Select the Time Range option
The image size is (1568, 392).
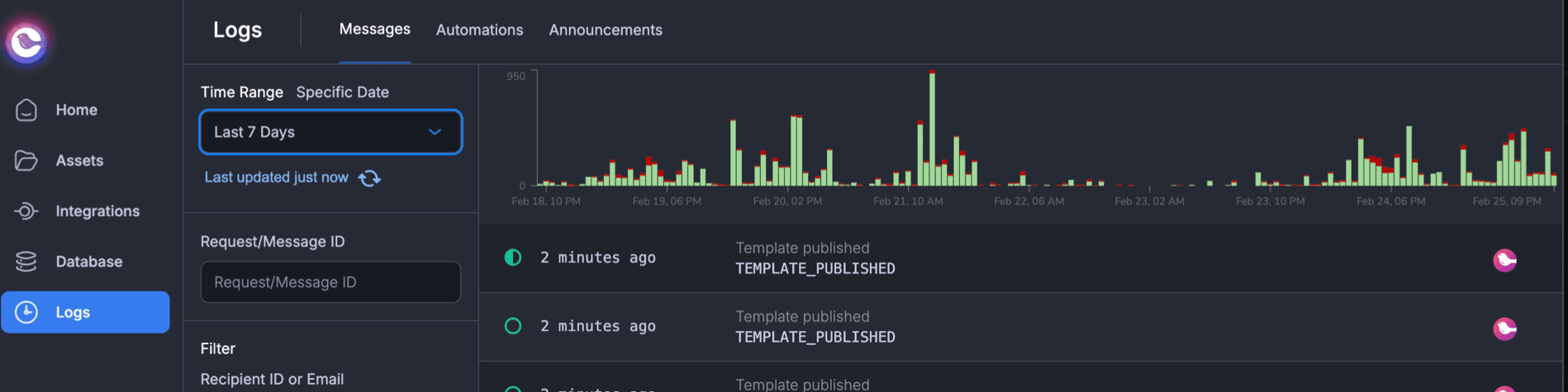pos(241,92)
